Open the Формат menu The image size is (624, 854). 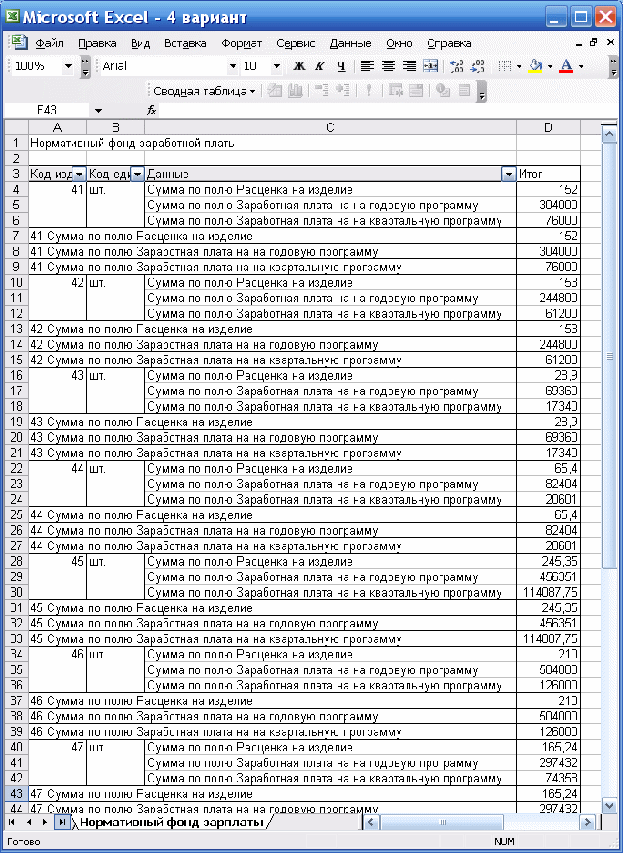[x=242, y=44]
